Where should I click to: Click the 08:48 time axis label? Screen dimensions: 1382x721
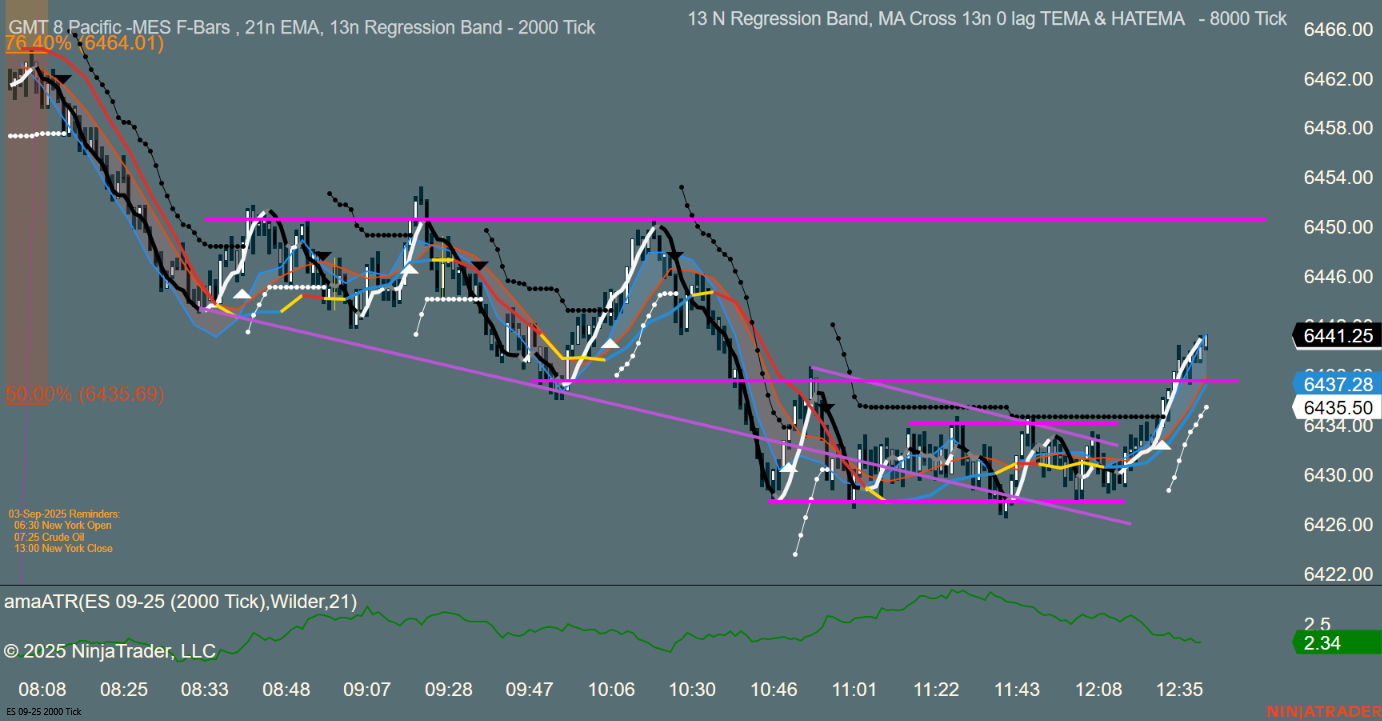tap(286, 690)
